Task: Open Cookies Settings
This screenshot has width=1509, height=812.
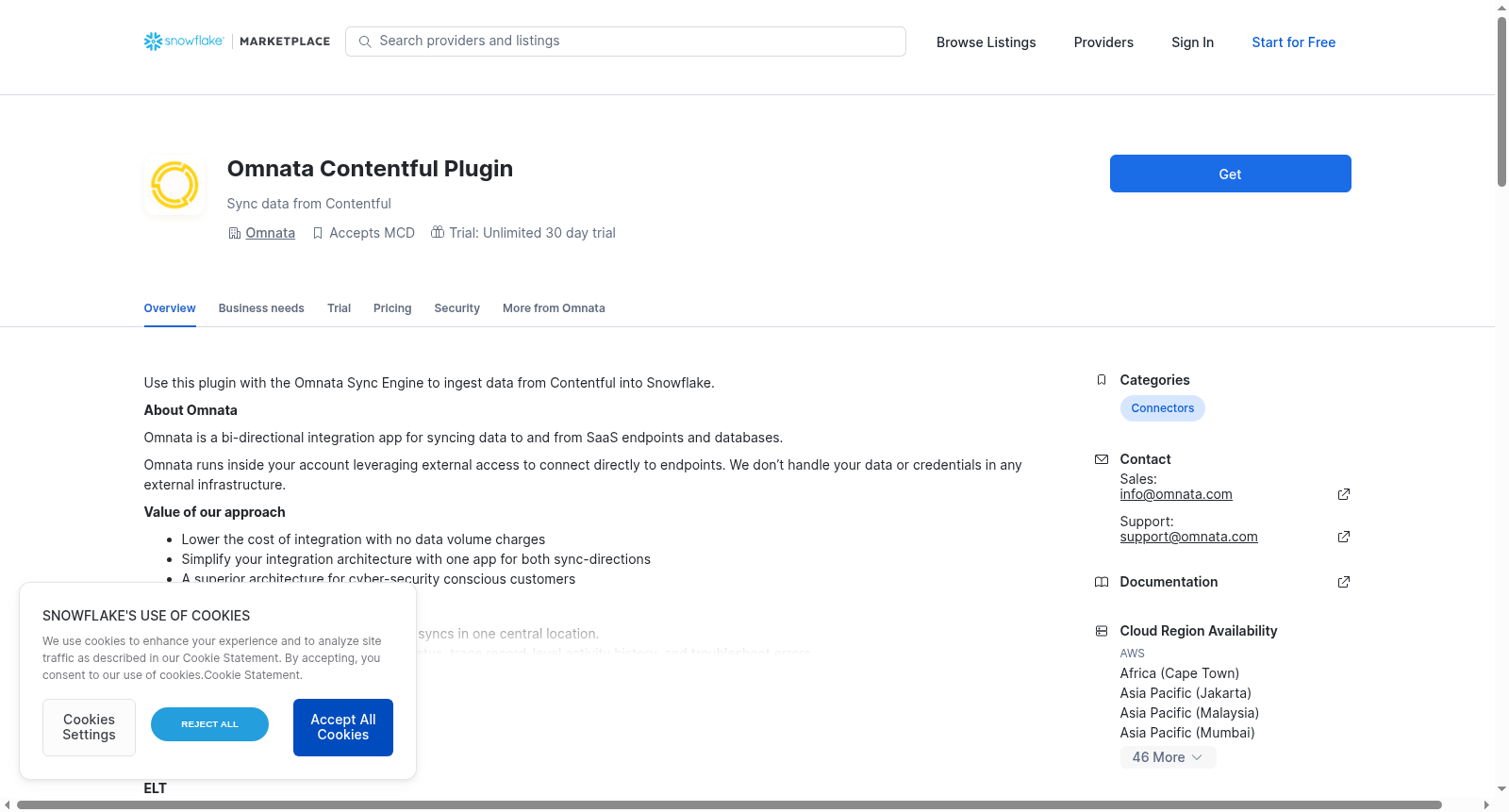Action: click(89, 727)
